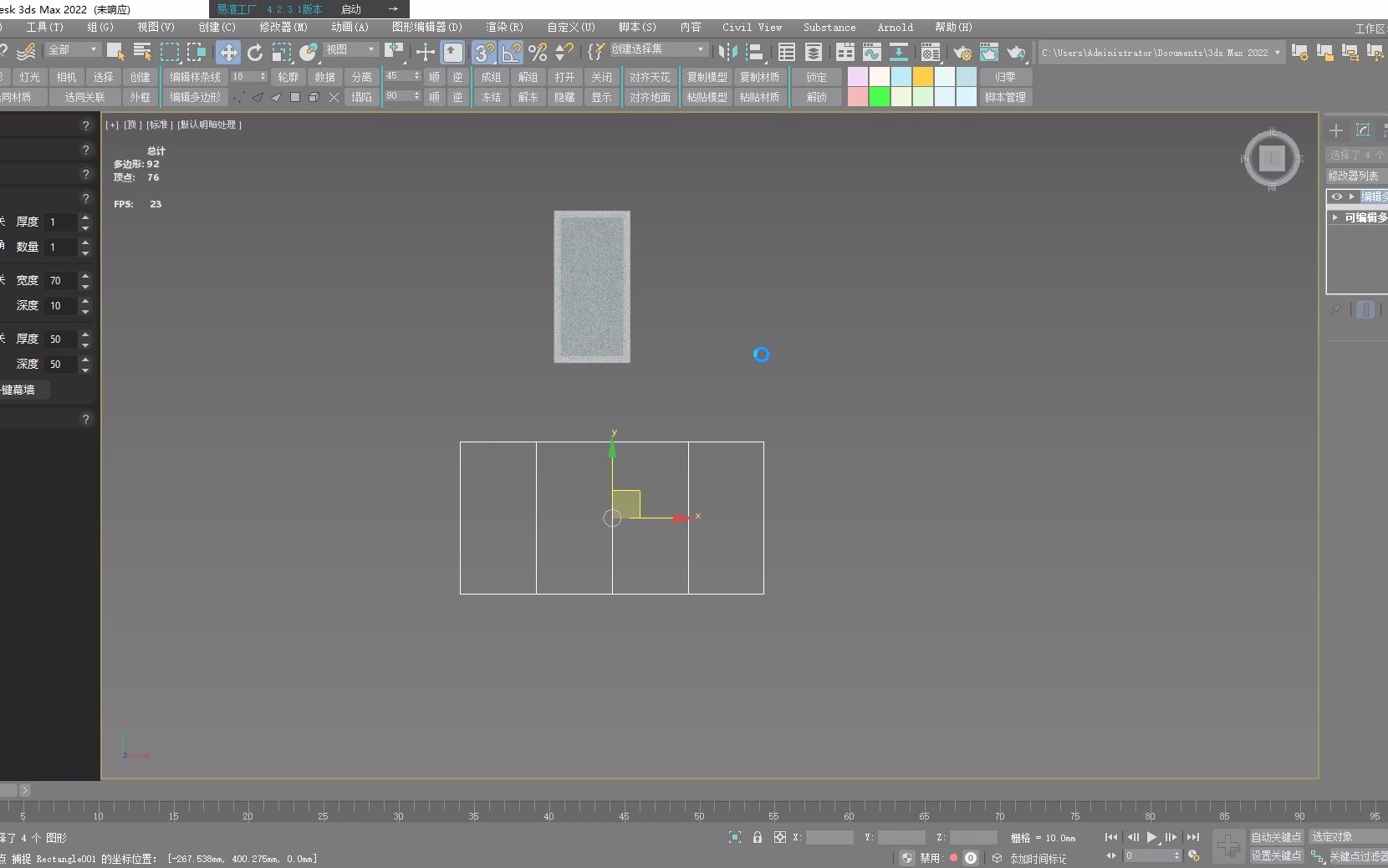Screen dimensions: 1388x868
Task: Open the 工具(T) menu
Action: coord(44,28)
